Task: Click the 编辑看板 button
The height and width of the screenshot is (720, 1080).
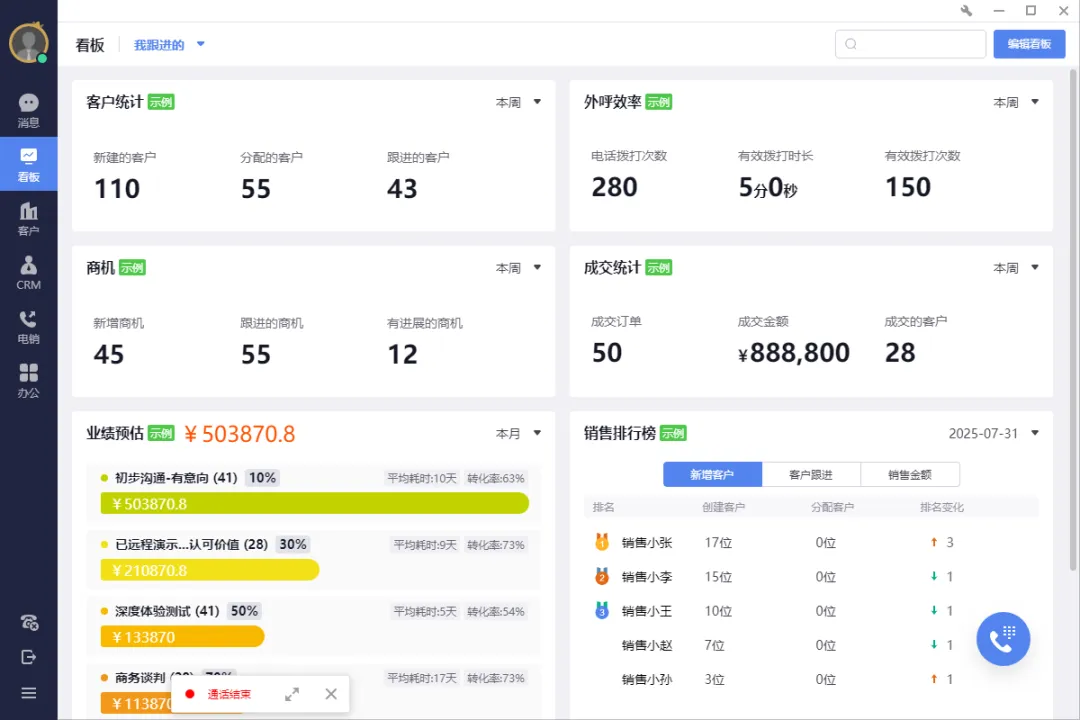Action: 1029,44
